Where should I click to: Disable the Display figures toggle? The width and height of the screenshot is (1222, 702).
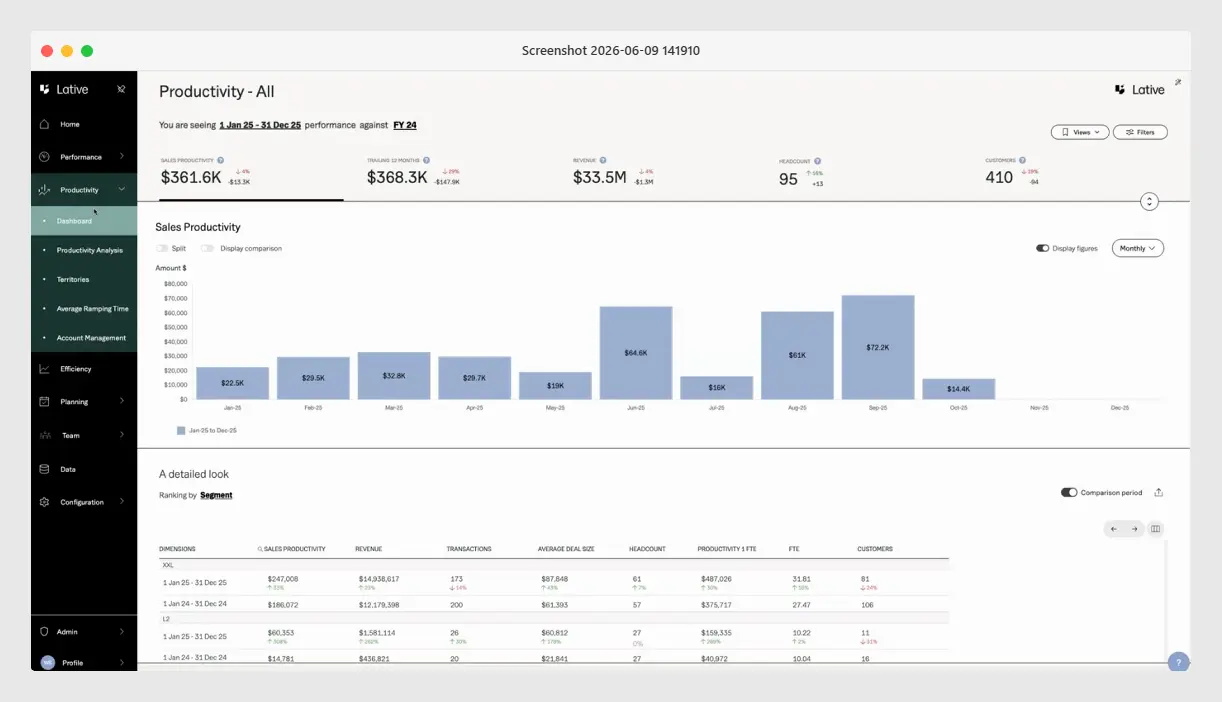[x=1043, y=248]
